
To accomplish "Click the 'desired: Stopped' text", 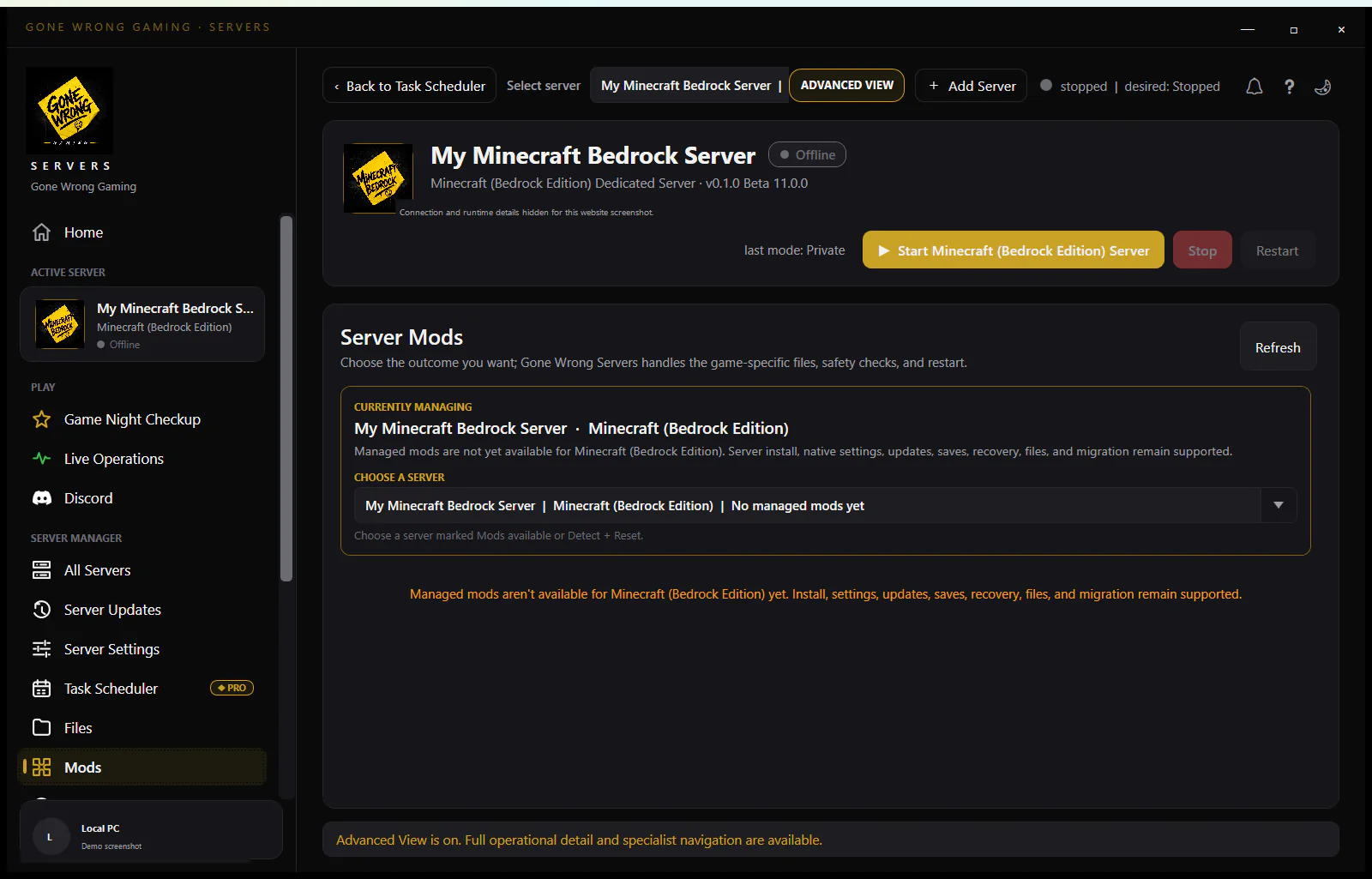I will tap(1172, 87).
